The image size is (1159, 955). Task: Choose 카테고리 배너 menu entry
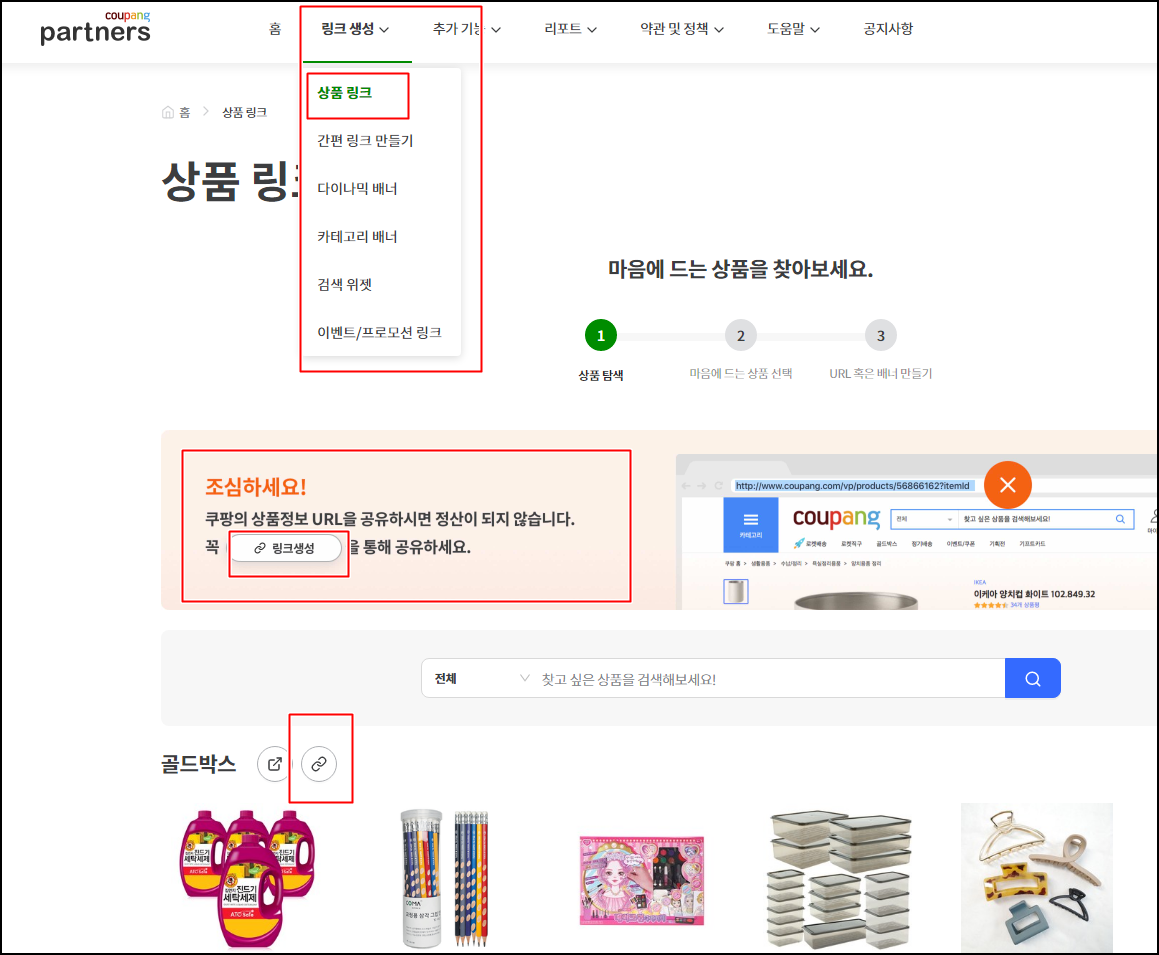(x=357, y=237)
